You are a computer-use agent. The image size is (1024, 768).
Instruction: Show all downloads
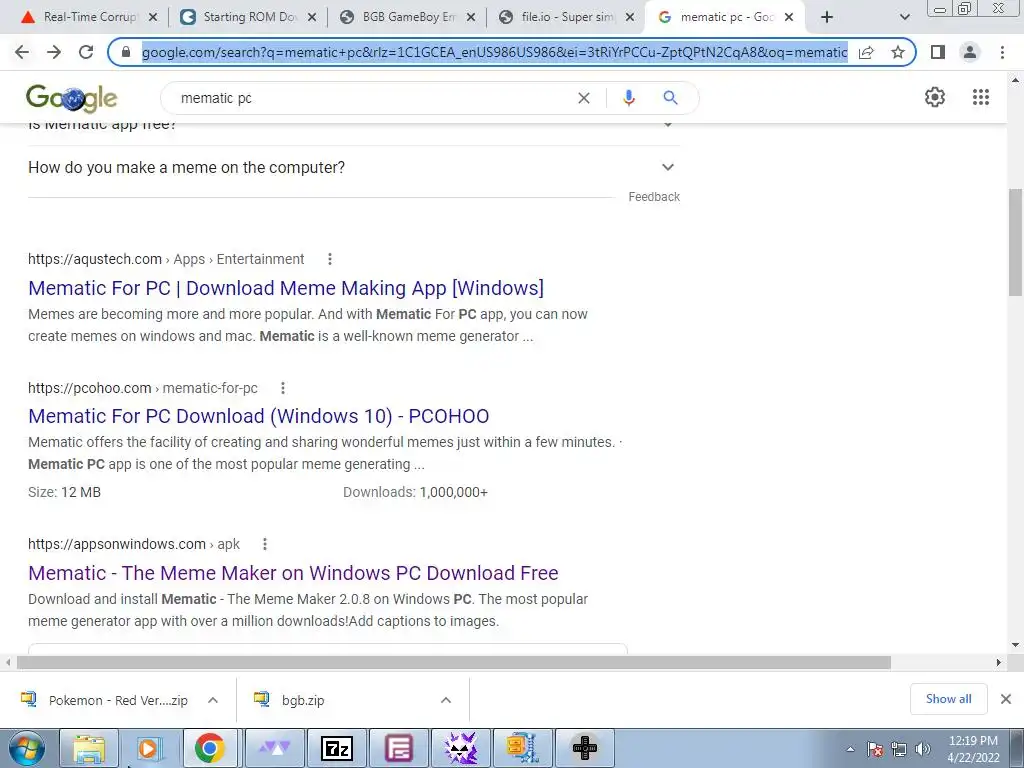tap(948, 699)
